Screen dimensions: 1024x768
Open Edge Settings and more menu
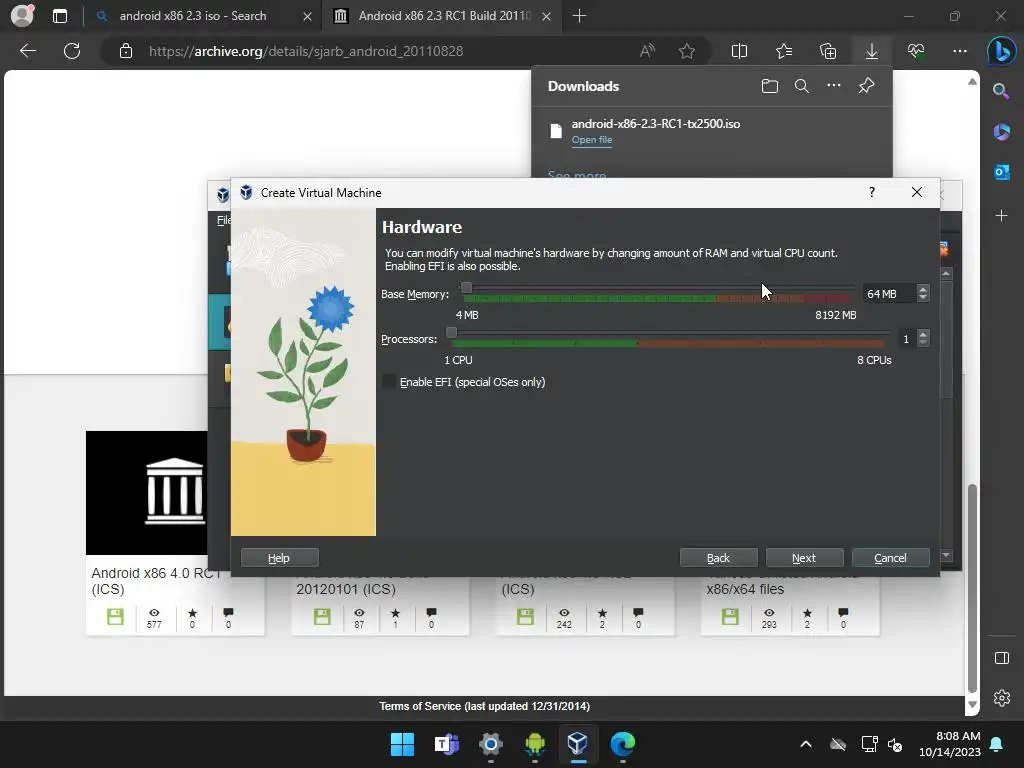960,51
